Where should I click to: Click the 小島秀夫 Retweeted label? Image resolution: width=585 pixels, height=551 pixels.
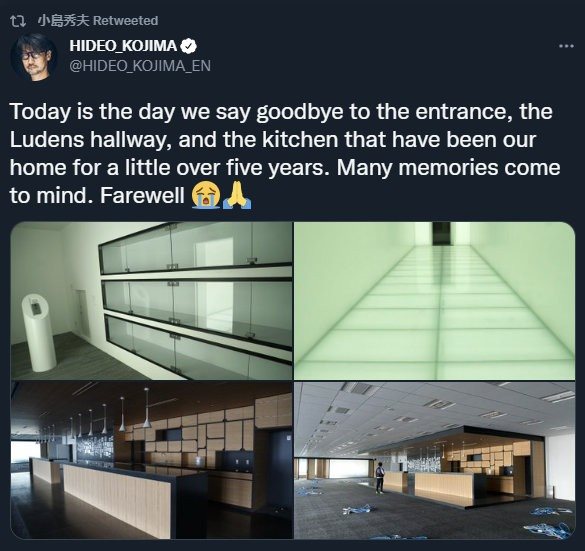tap(98, 21)
